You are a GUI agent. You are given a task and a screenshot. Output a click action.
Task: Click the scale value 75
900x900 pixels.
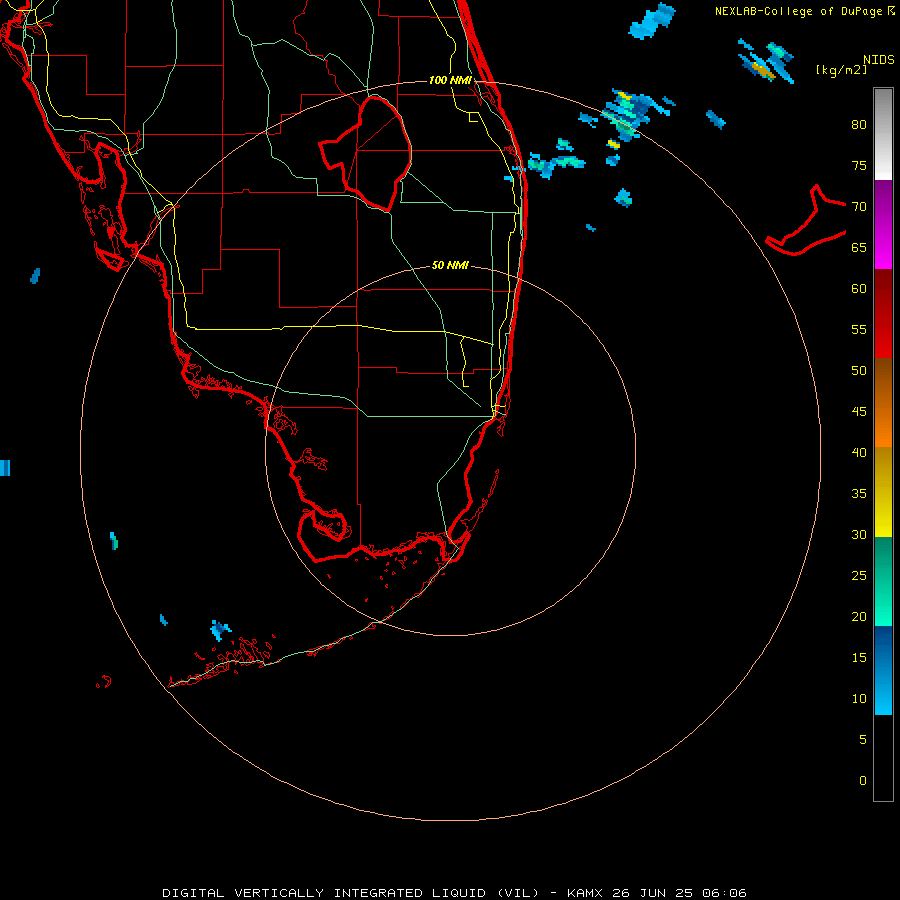pos(859,165)
